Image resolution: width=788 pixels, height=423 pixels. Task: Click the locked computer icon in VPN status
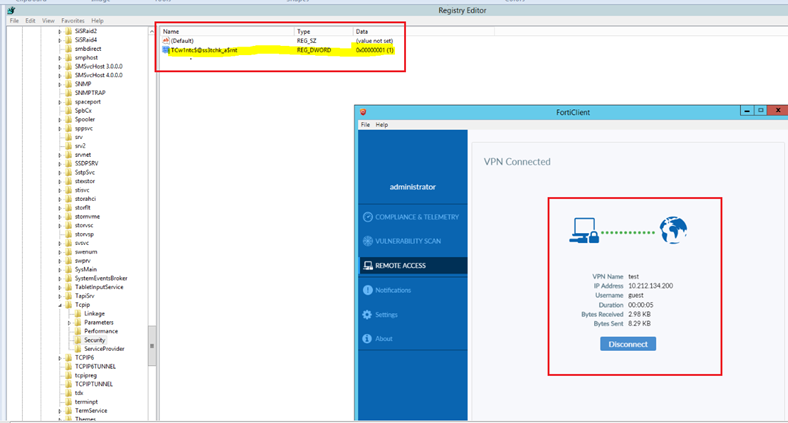[585, 232]
